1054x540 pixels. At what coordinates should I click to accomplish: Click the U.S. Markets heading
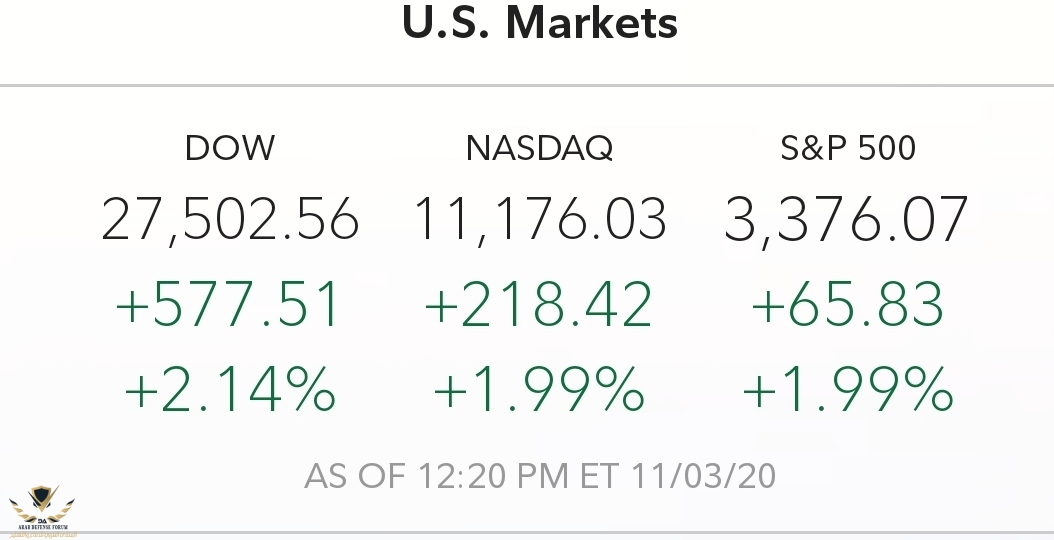point(540,23)
